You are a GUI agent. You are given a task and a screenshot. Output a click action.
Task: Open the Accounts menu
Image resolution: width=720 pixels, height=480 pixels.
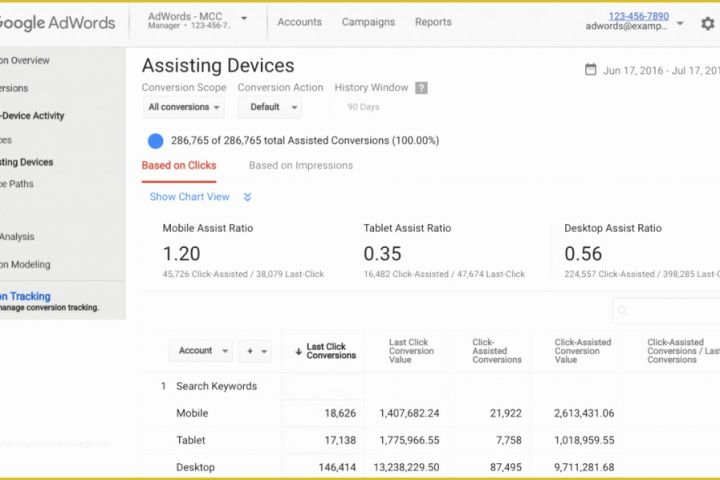tap(299, 22)
